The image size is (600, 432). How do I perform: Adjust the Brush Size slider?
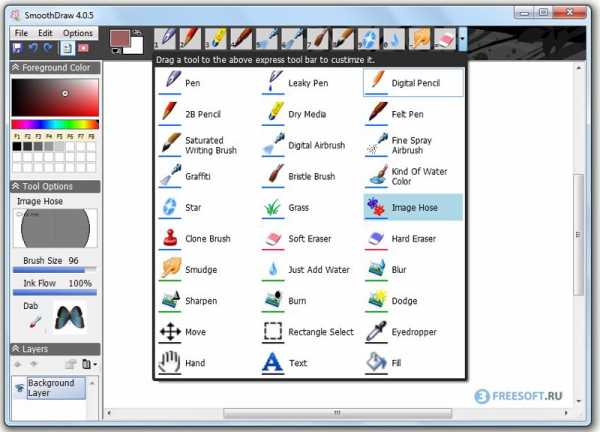(55, 270)
